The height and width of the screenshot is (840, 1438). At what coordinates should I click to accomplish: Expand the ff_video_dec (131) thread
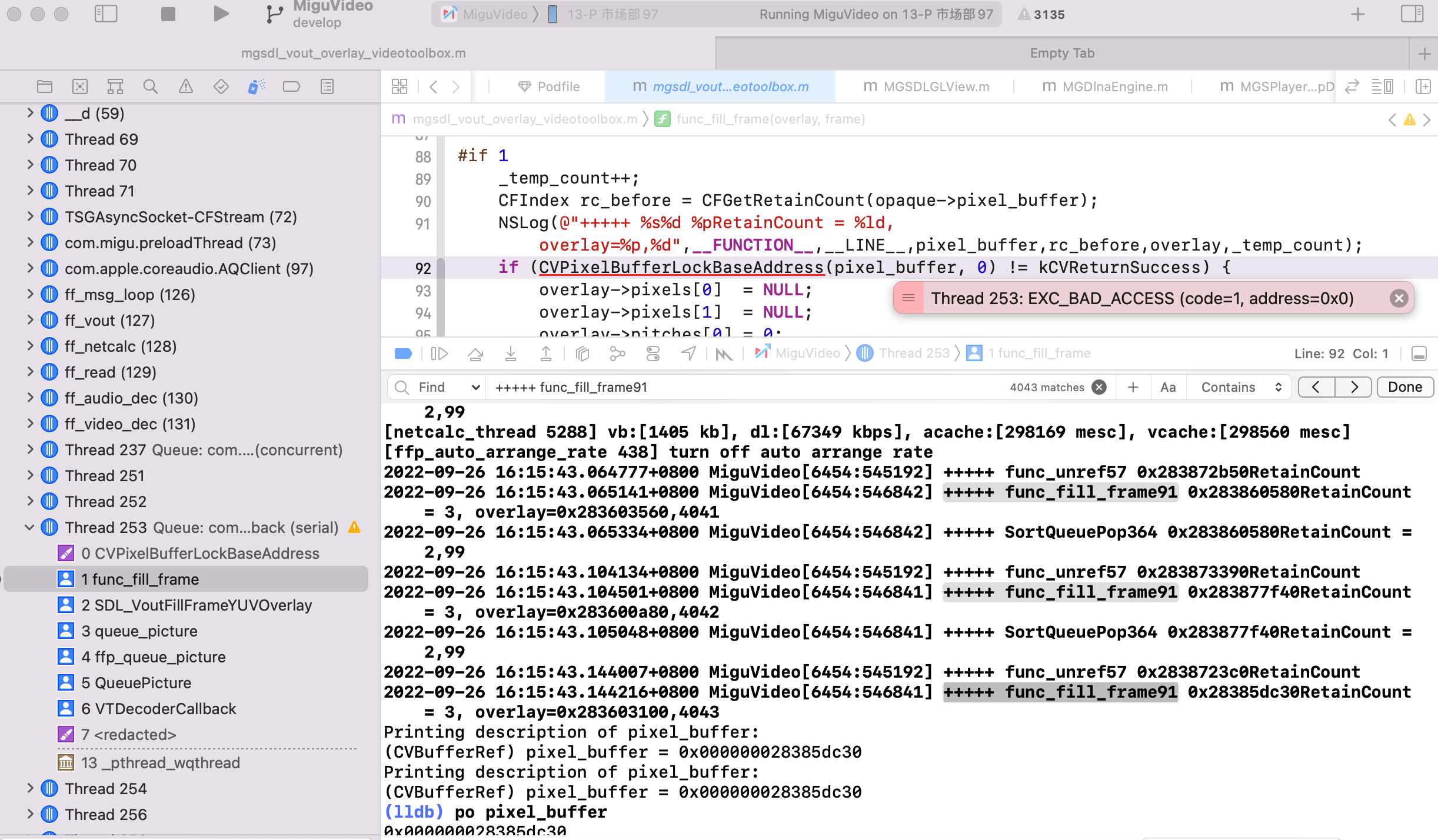pyautogui.click(x=29, y=424)
